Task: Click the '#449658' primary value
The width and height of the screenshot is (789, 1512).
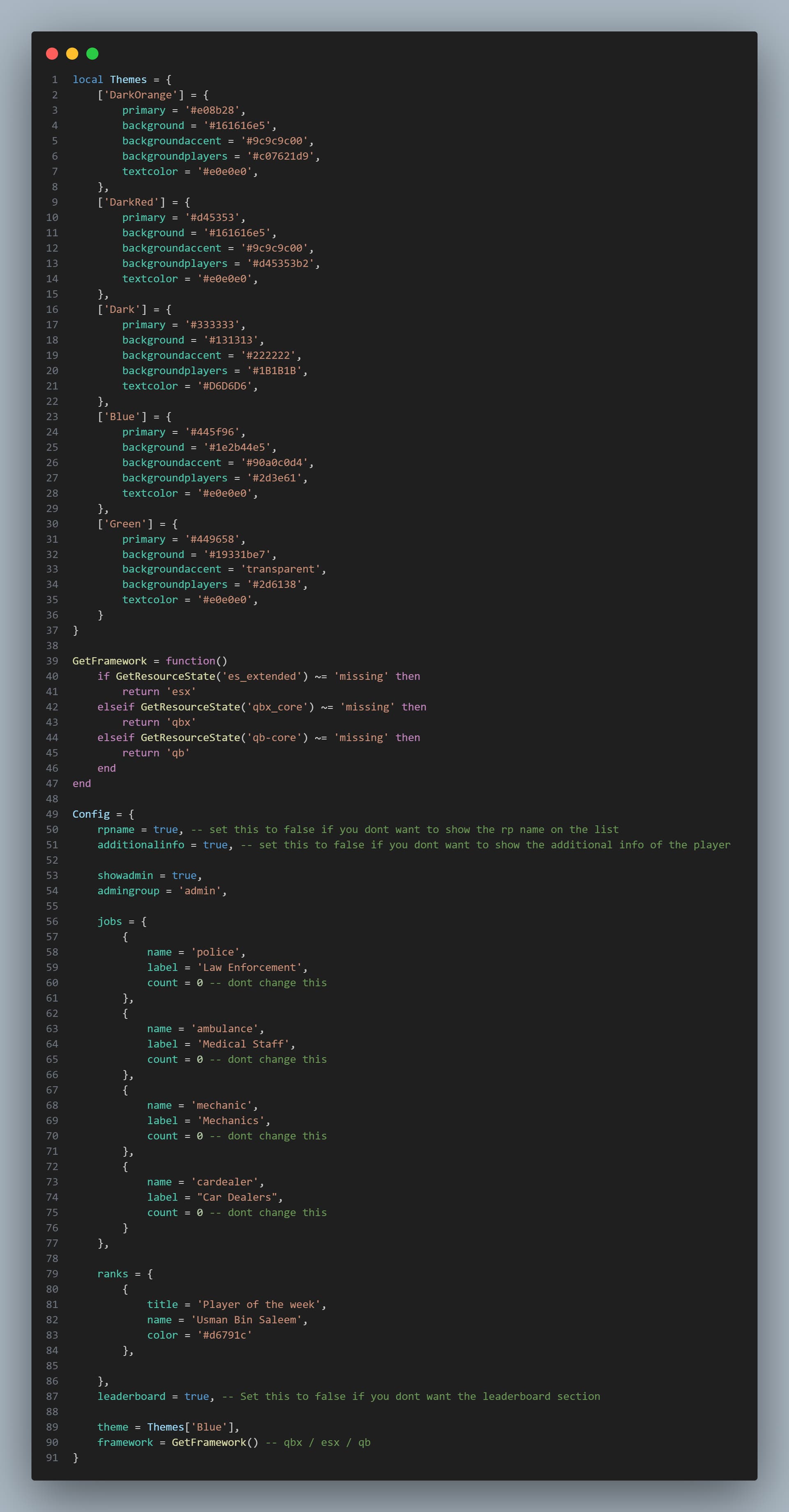Action: (x=212, y=539)
